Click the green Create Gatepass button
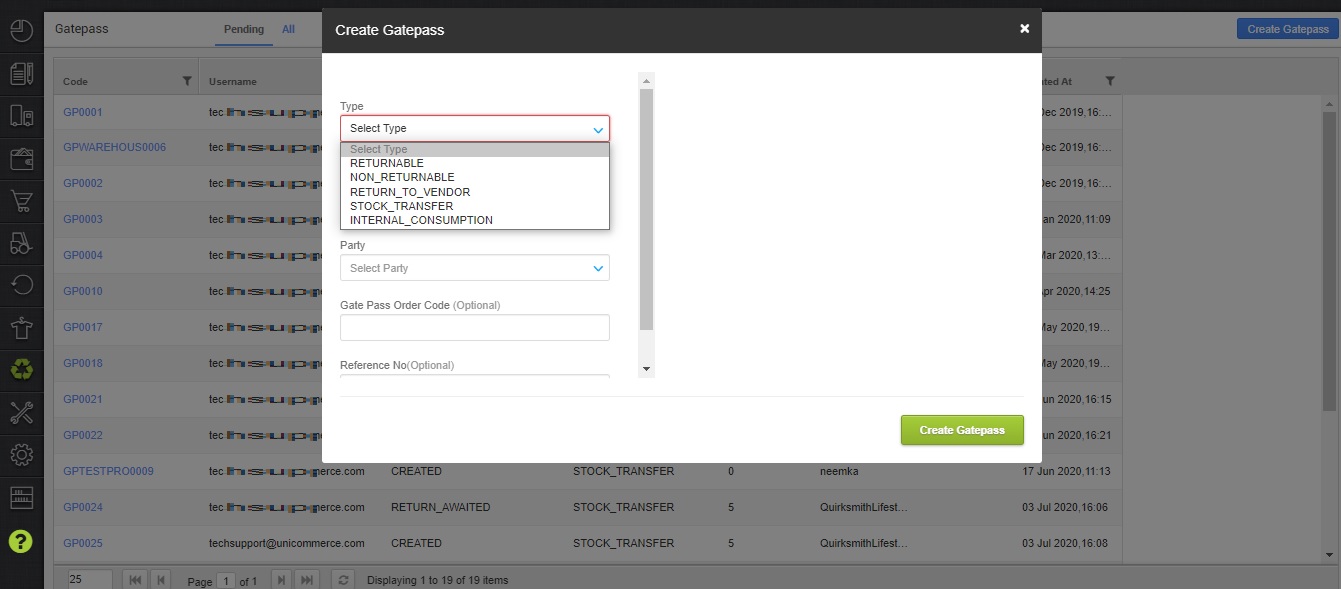Screen dimensions: 1341x589 tap(962, 430)
